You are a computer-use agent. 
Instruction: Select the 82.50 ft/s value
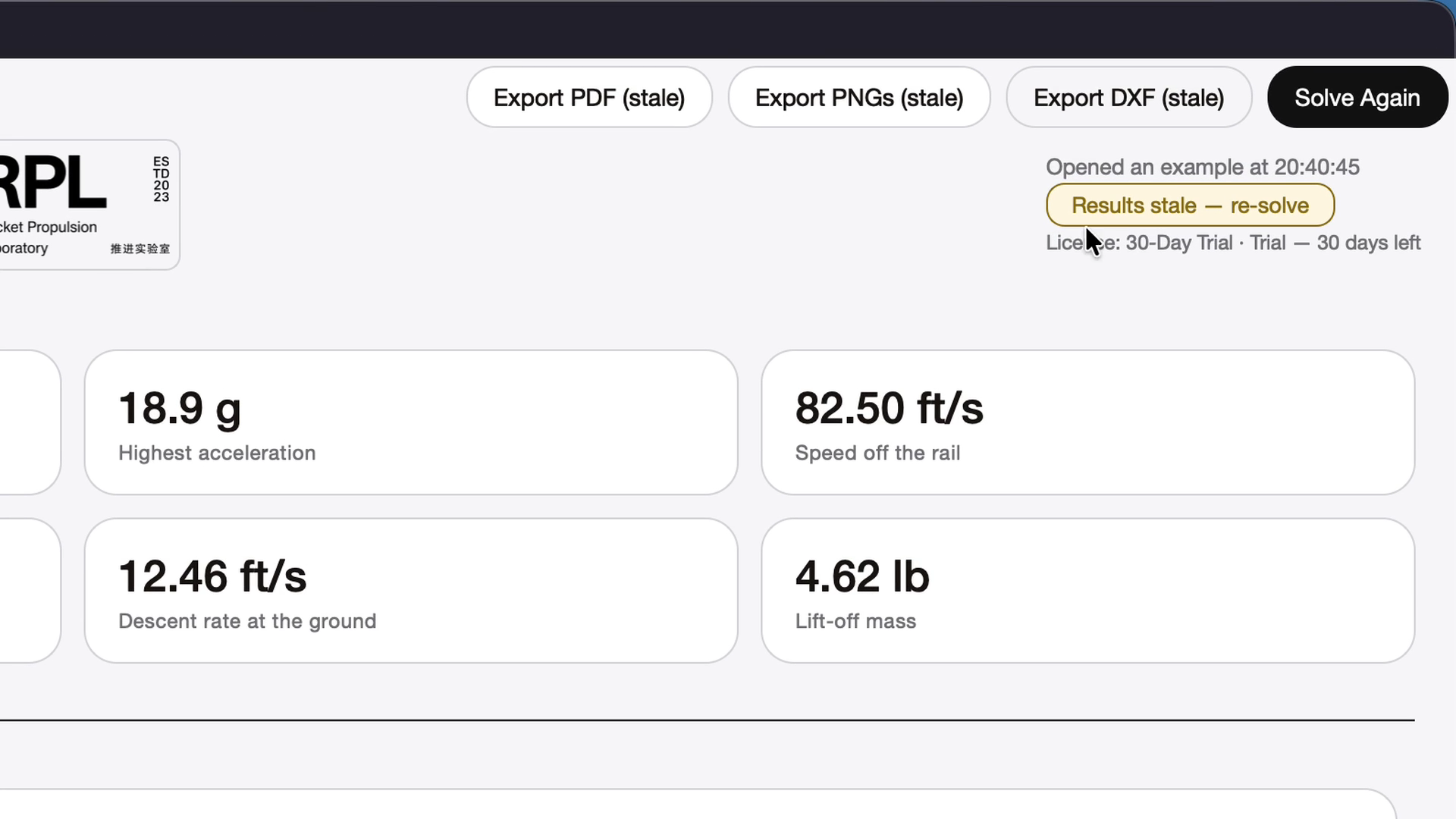click(889, 408)
